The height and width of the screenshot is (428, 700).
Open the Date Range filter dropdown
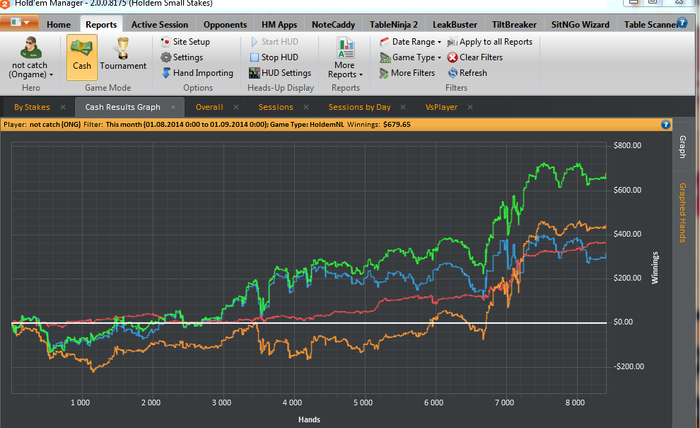(x=410, y=42)
